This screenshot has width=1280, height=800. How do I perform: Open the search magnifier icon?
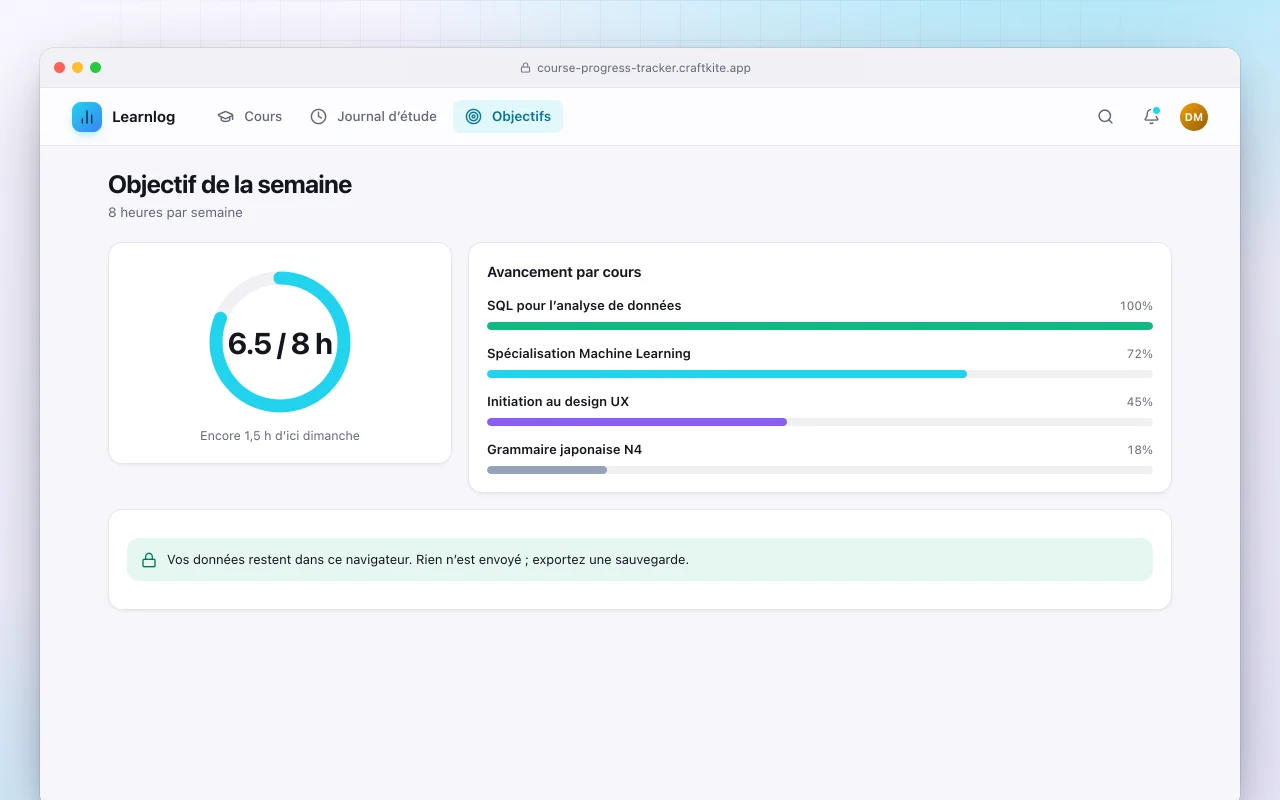[1105, 117]
